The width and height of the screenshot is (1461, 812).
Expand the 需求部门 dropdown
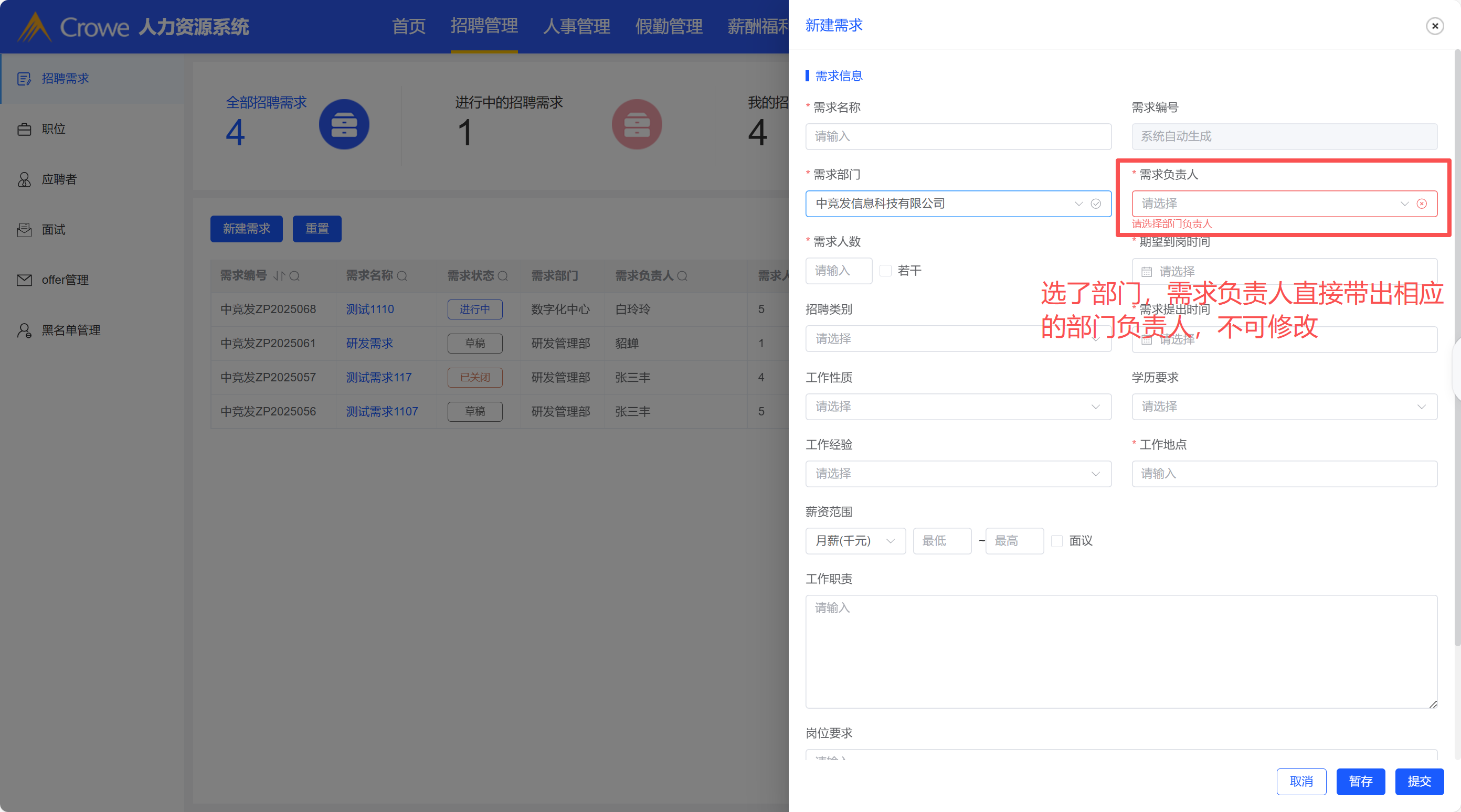[1078, 204]
